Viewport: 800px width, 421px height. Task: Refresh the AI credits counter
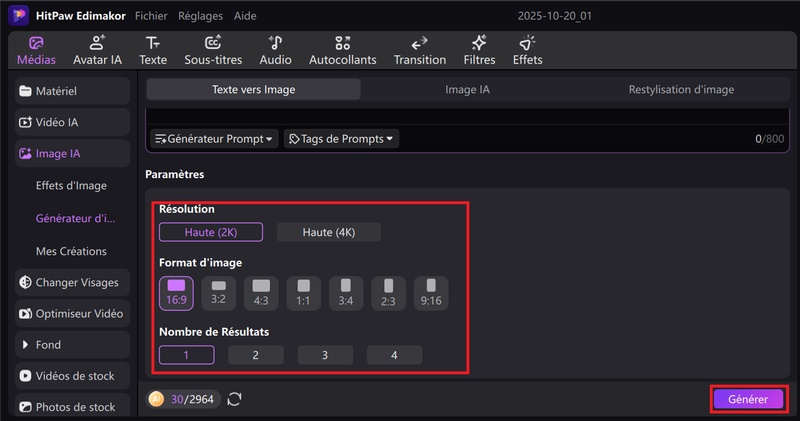(x=235, y=399)
